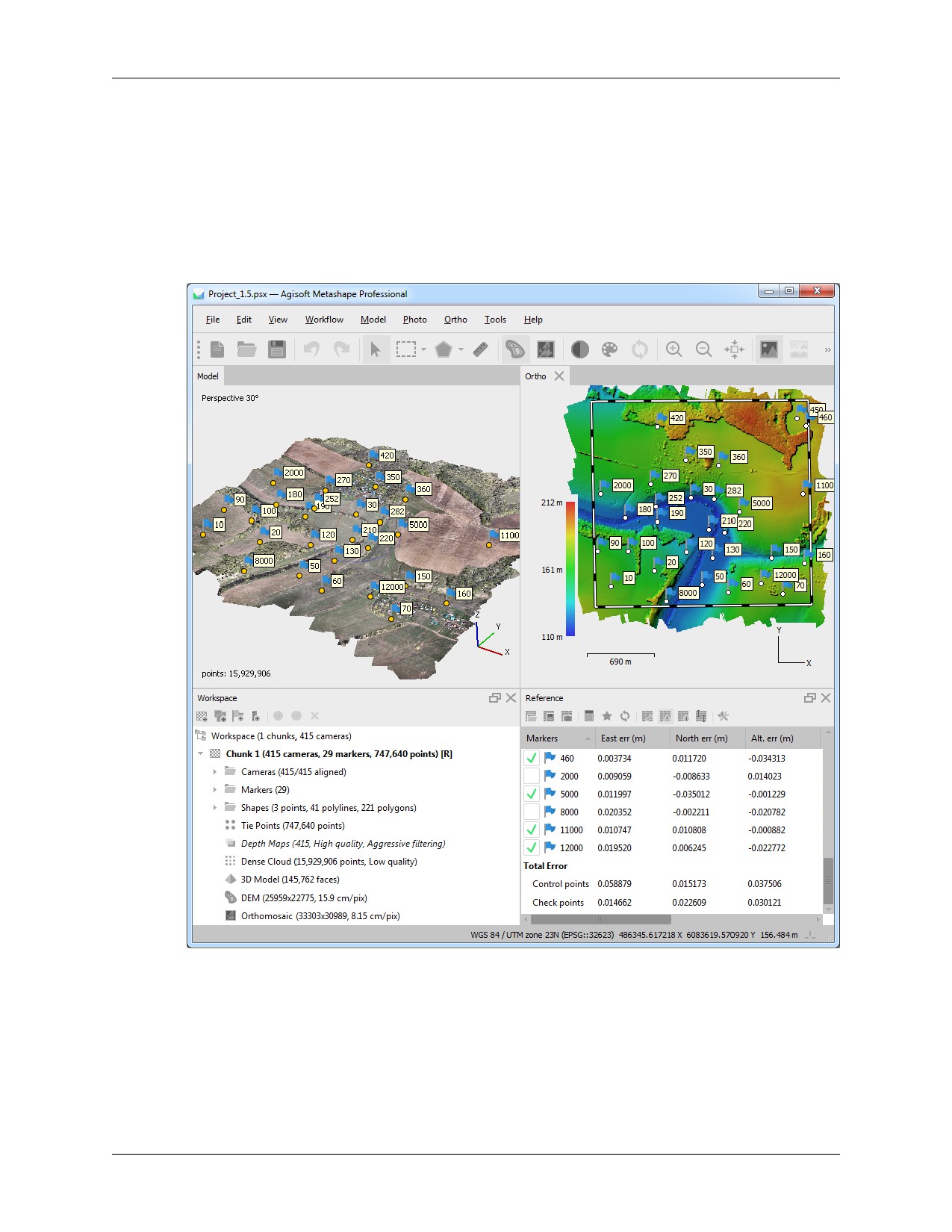Click the Update transform icon in Reference
This screenshot has width=952, height=1232.
(625, 716)
